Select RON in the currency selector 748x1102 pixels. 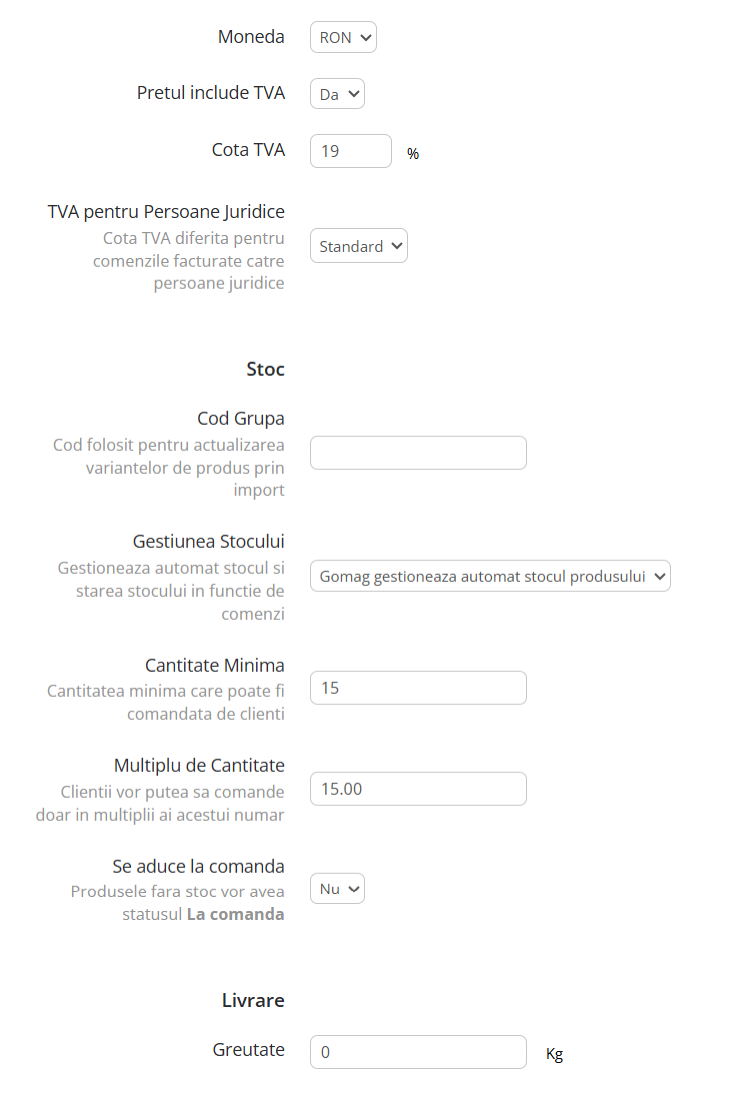pyautogui.click(x=343, y=37)
